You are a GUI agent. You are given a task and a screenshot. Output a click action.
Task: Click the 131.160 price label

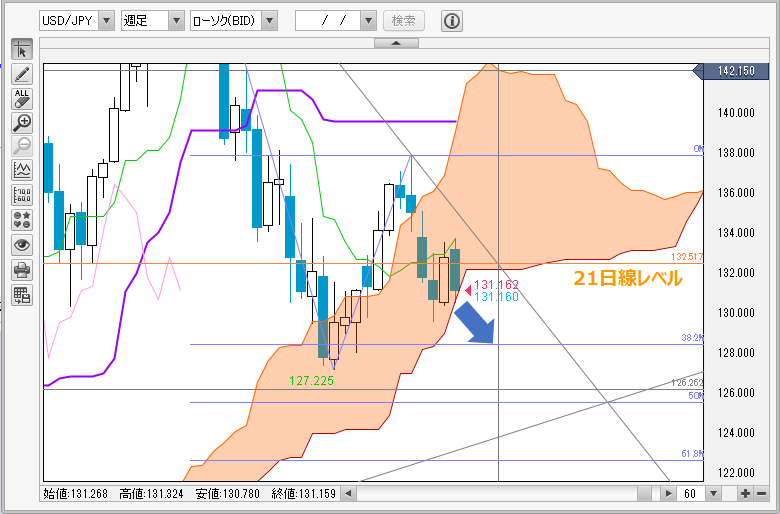(x=496, y=297)
